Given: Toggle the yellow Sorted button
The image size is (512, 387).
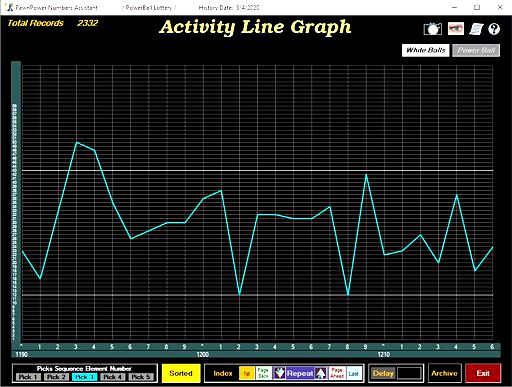Looking at the screenshot, I should click(x=181, y=373).
